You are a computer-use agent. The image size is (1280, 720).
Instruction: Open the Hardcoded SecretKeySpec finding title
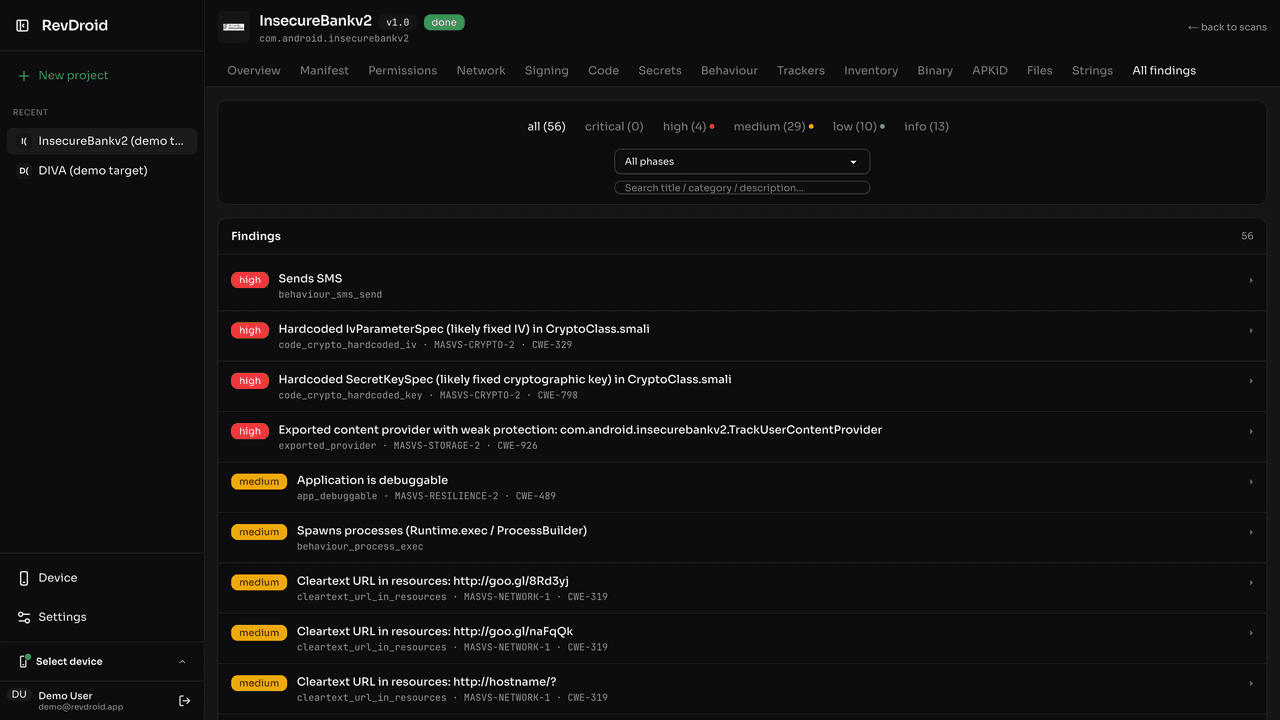[505, 380]
